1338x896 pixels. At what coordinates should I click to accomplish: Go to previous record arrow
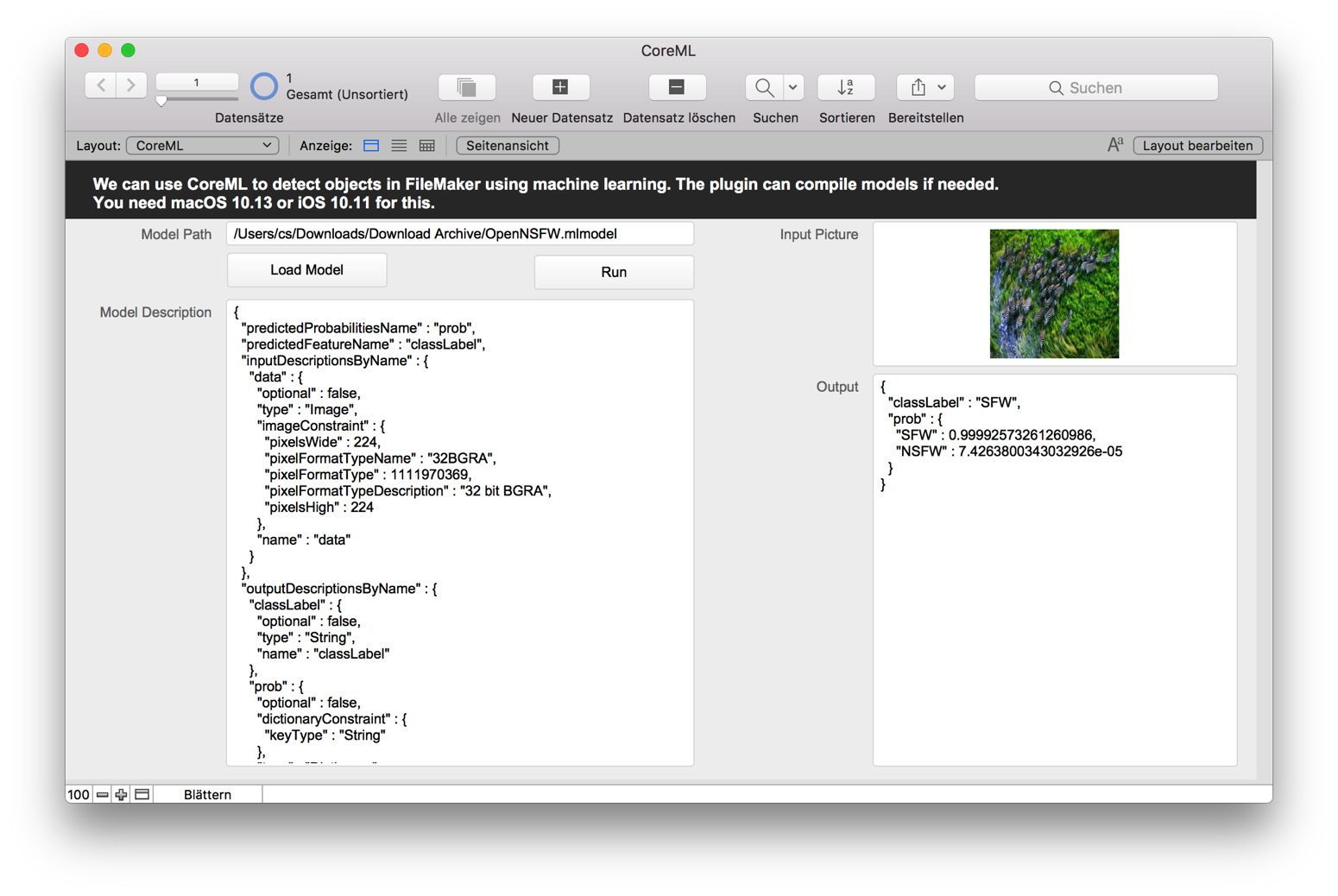click(x=101, y=85)
